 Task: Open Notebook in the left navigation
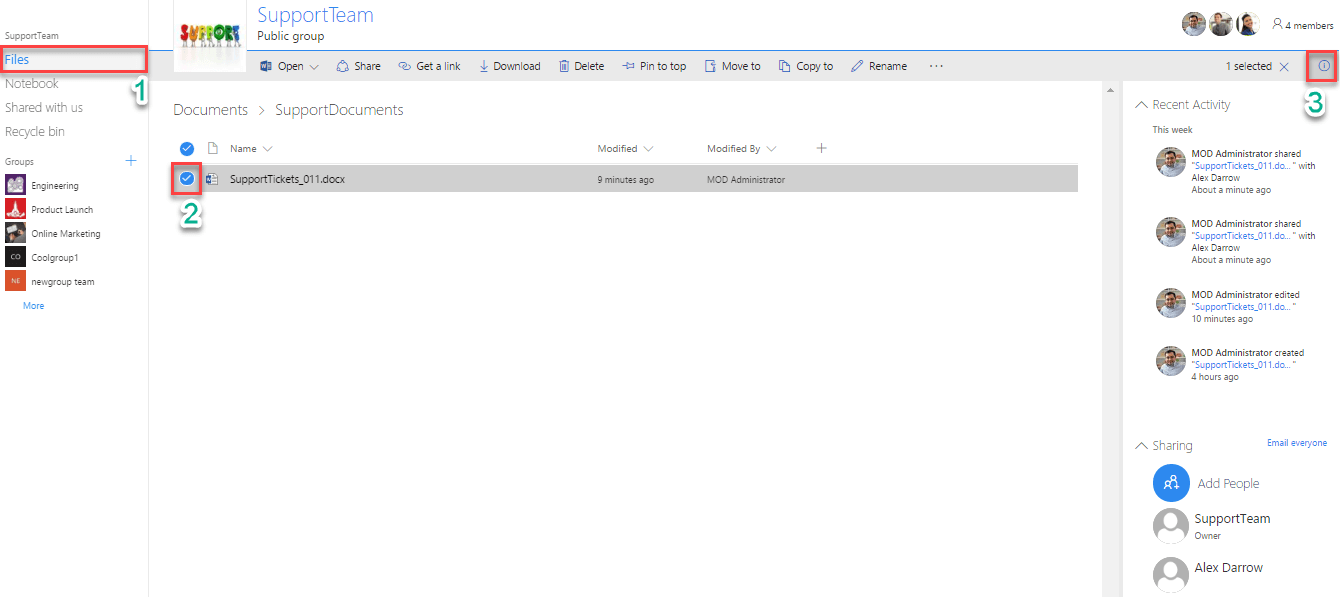(x=32, y=84)
